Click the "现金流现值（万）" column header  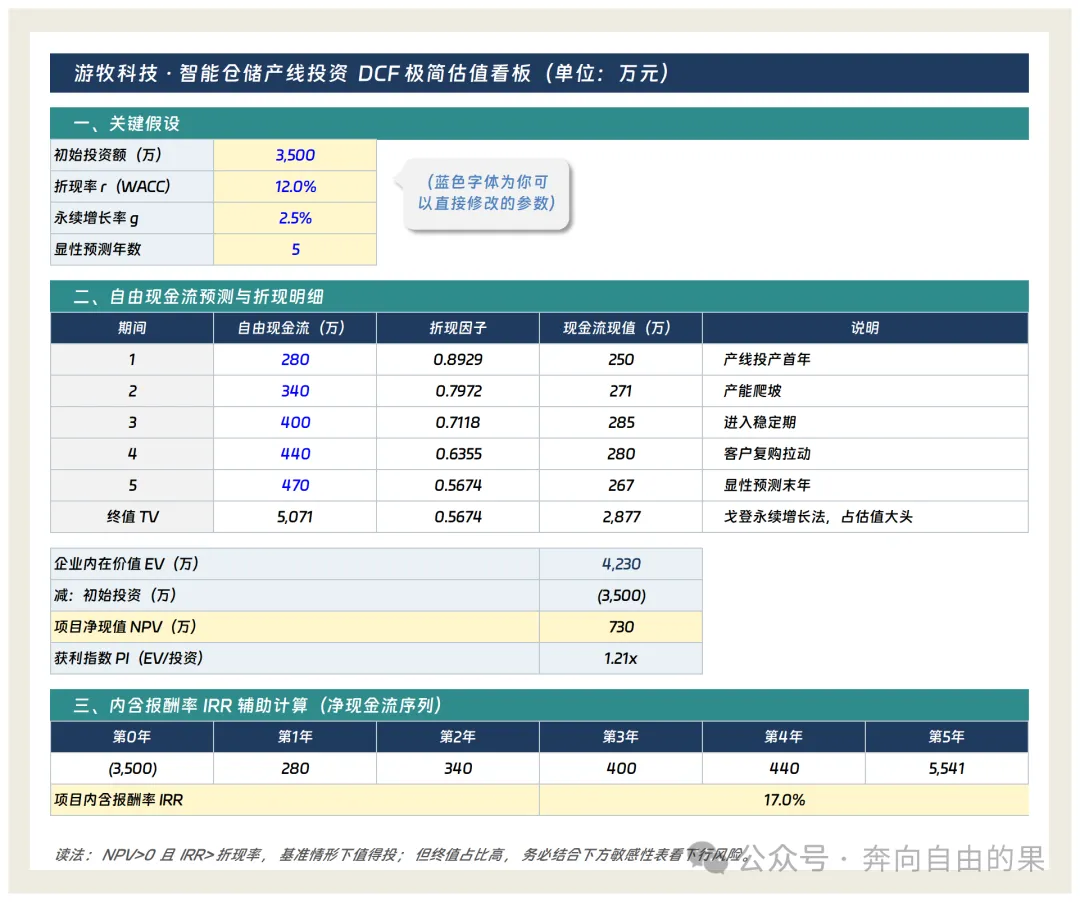pyautogui.click(x=621, y=328)
